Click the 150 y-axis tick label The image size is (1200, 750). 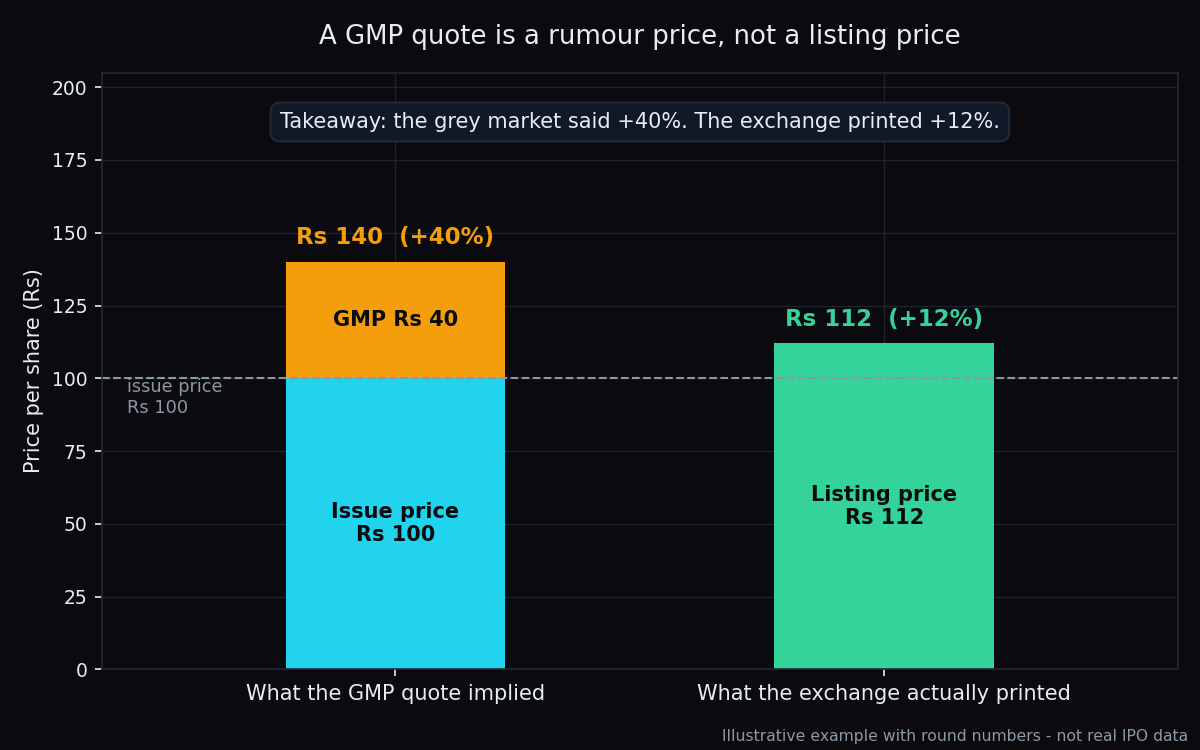tap(70, 234)
